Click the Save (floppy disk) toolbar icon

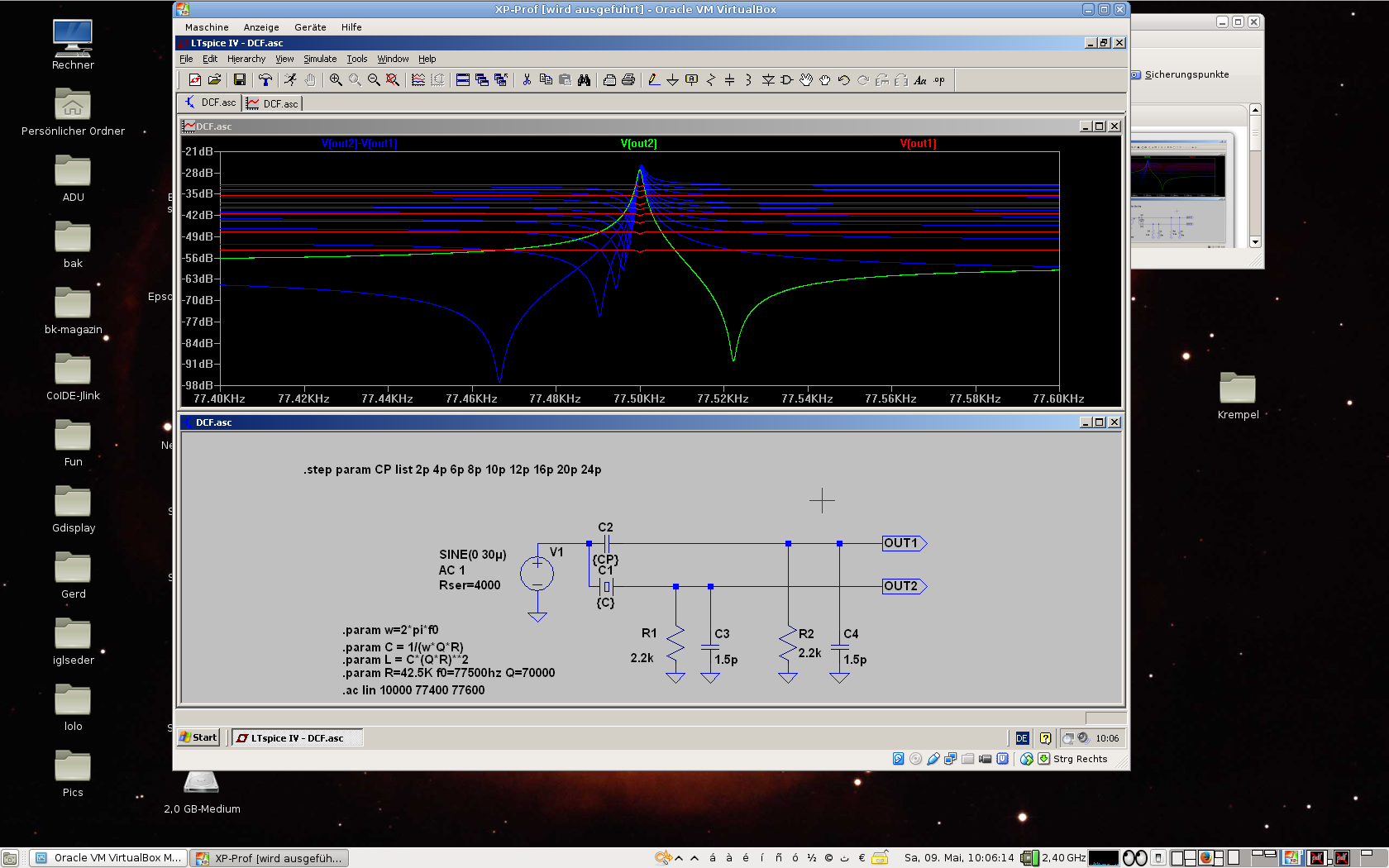pos(240,80)
